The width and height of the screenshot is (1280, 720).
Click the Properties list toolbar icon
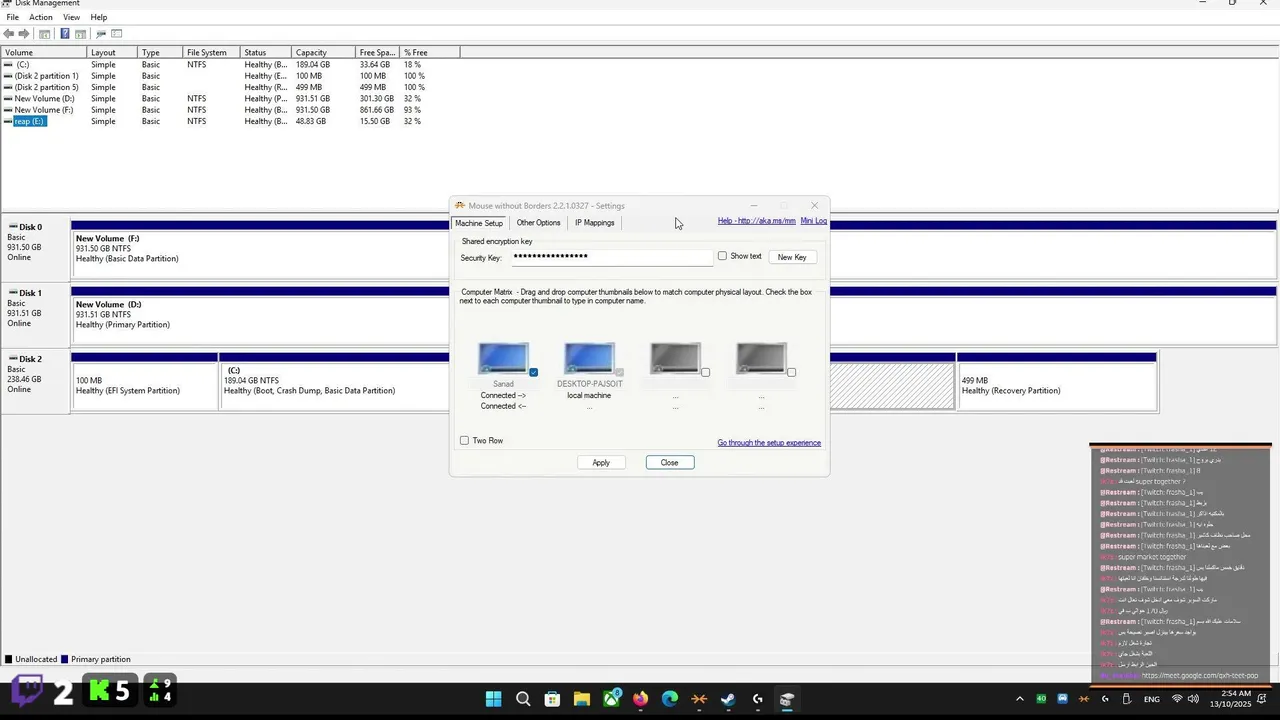(x=117, y=34)
